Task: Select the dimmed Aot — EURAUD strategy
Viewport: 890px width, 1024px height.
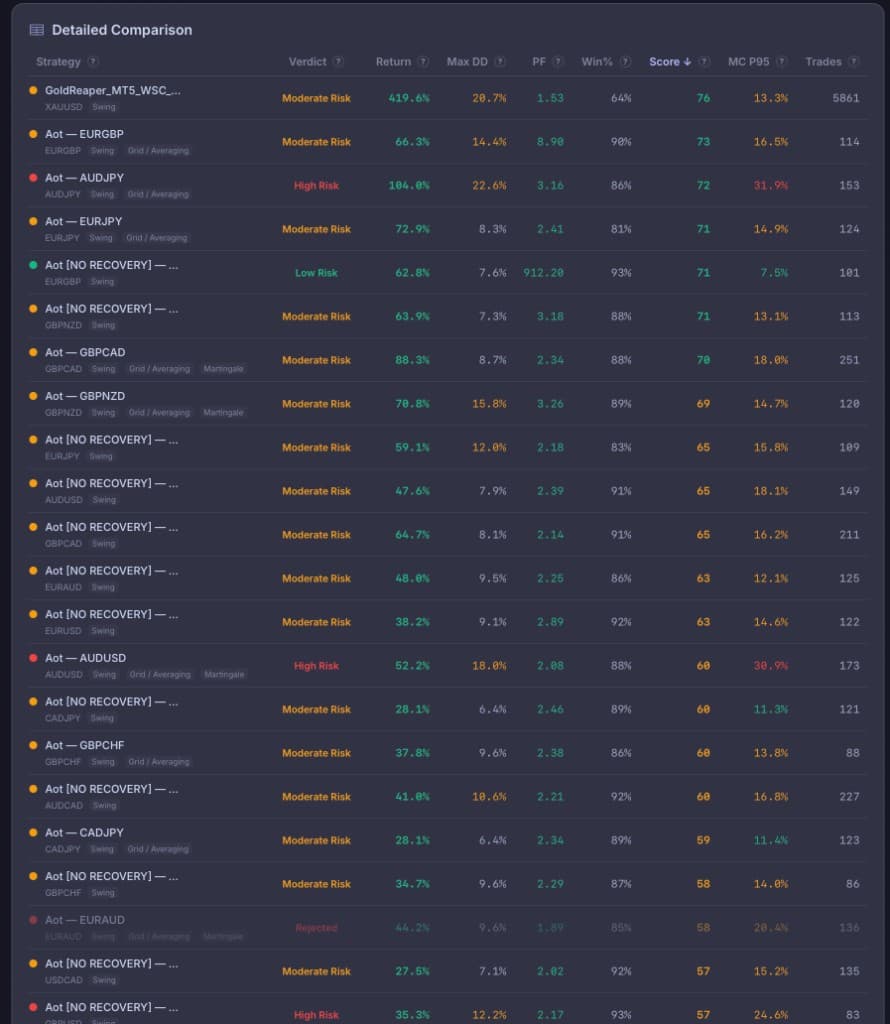Action: 85,920
